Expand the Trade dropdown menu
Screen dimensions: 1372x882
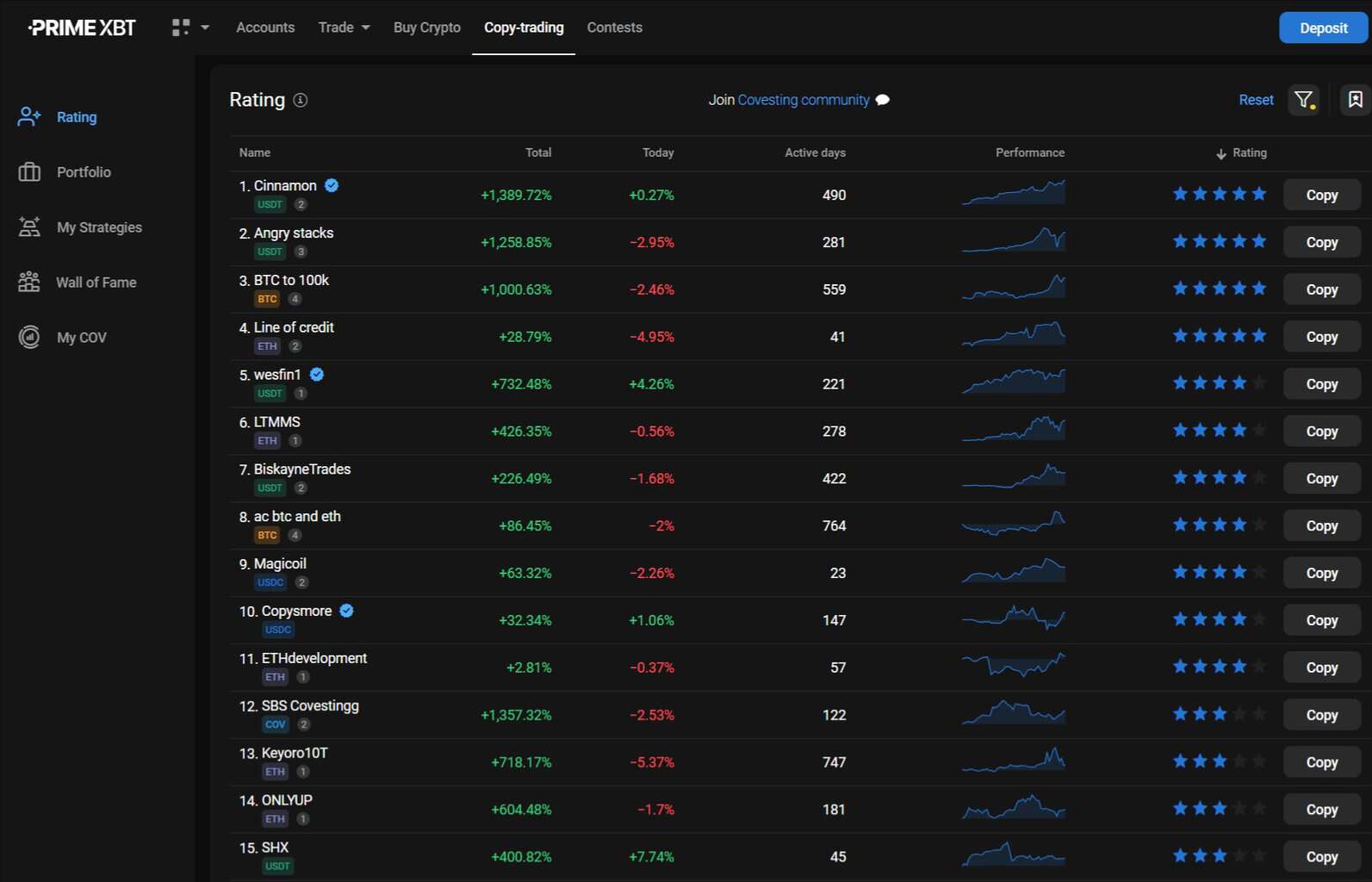click(x=344, y=28)
